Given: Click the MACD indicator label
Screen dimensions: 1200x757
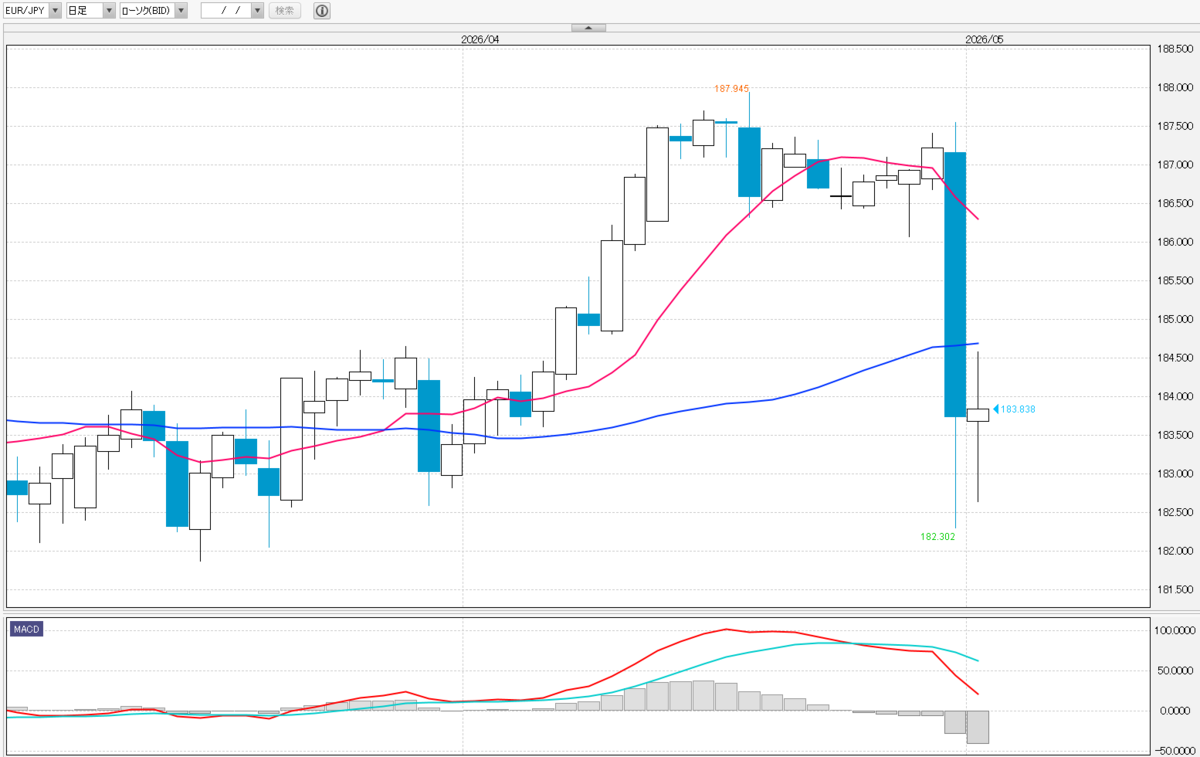Looking at the screenshot, I should pos(27,628).
